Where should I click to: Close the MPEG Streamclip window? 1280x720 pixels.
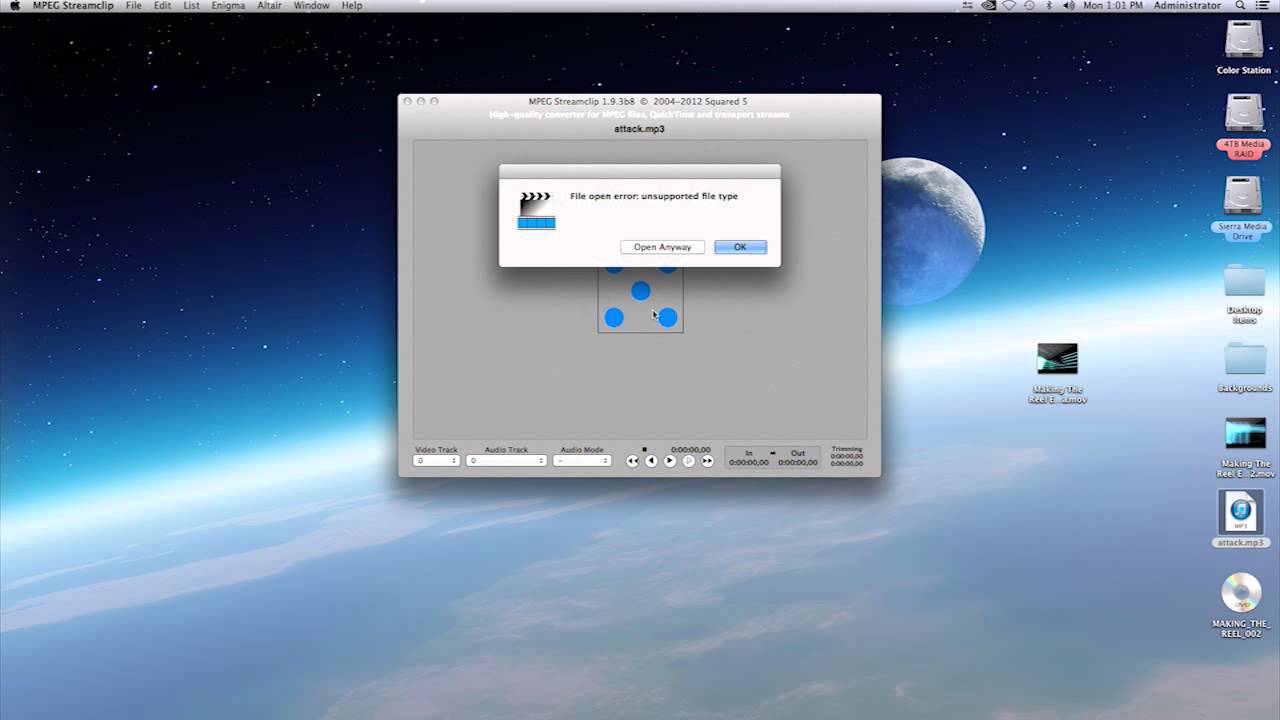tap(407, 101)
